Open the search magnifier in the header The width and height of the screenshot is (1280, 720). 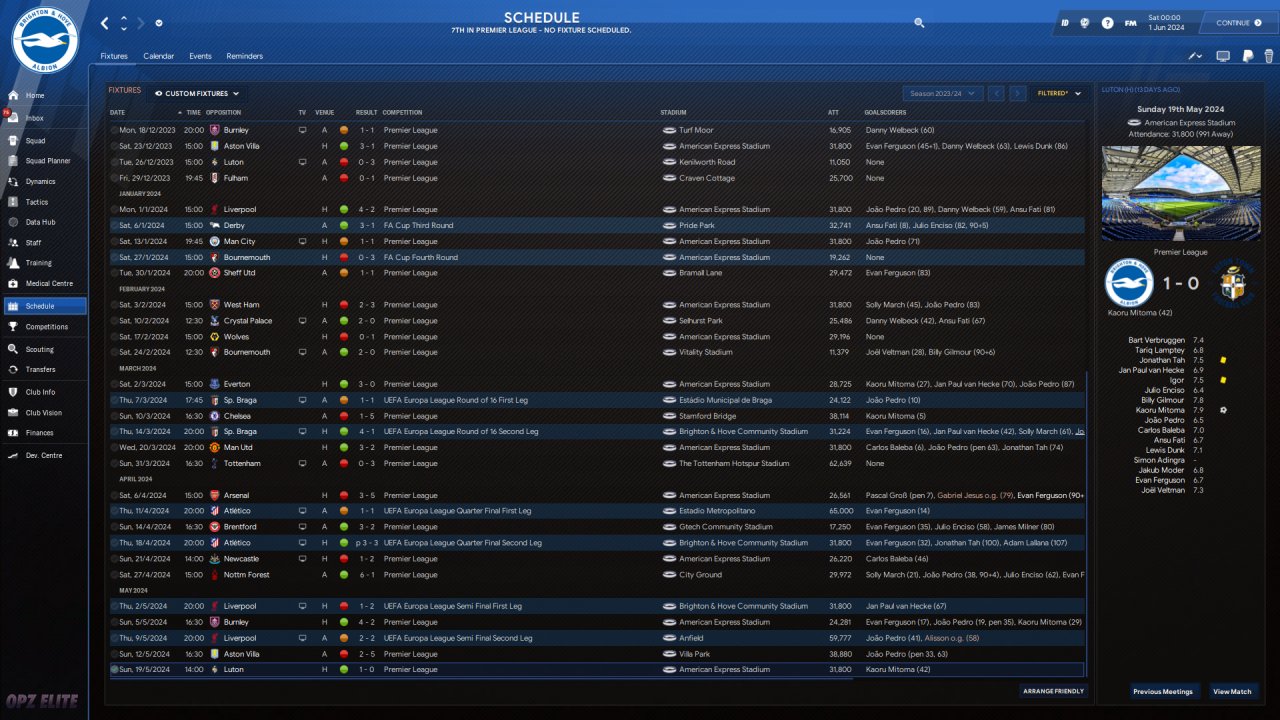tap(919, 22)
